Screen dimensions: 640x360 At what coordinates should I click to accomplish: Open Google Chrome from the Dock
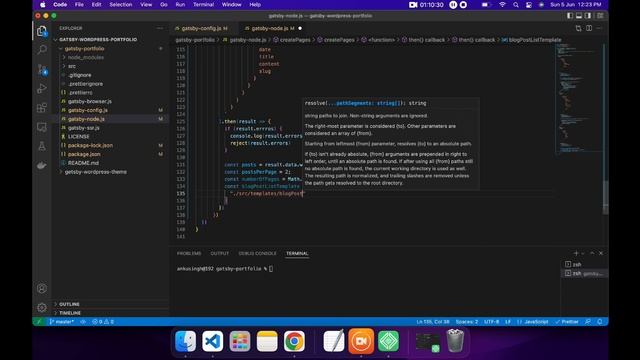tap(294, 341)
